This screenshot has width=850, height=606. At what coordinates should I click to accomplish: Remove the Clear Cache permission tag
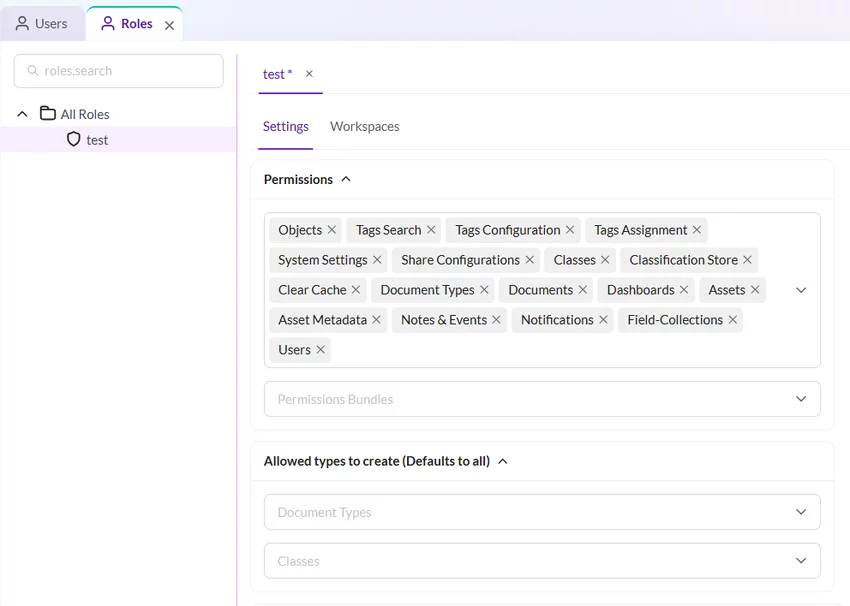(x=356, y=290)
